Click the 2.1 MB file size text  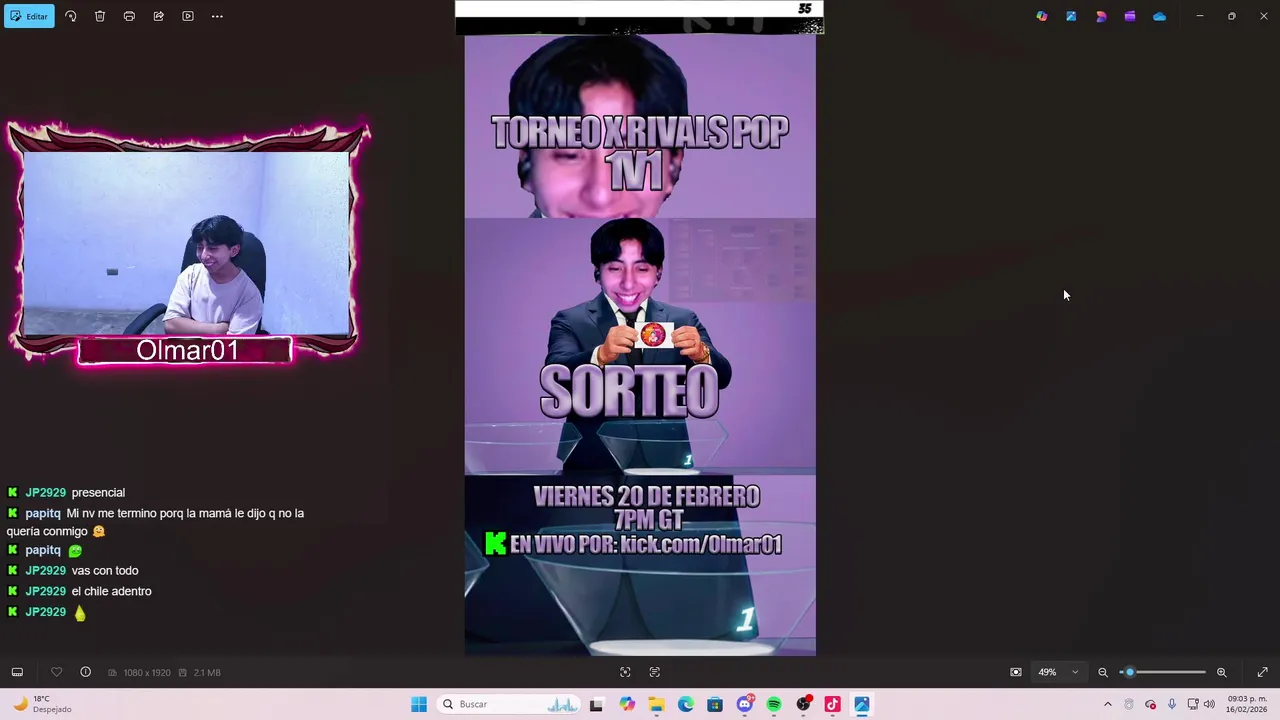pos(207,673)
